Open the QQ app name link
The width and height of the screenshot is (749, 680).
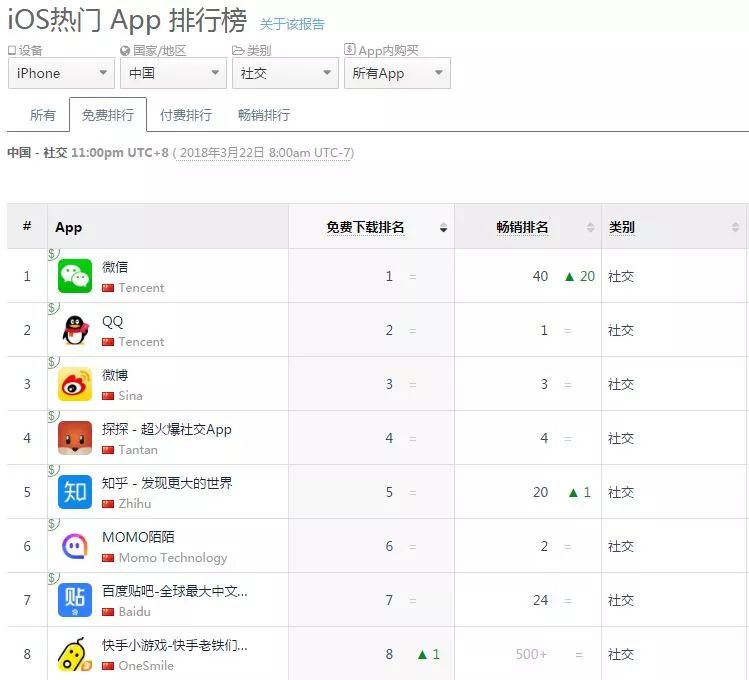113,321
